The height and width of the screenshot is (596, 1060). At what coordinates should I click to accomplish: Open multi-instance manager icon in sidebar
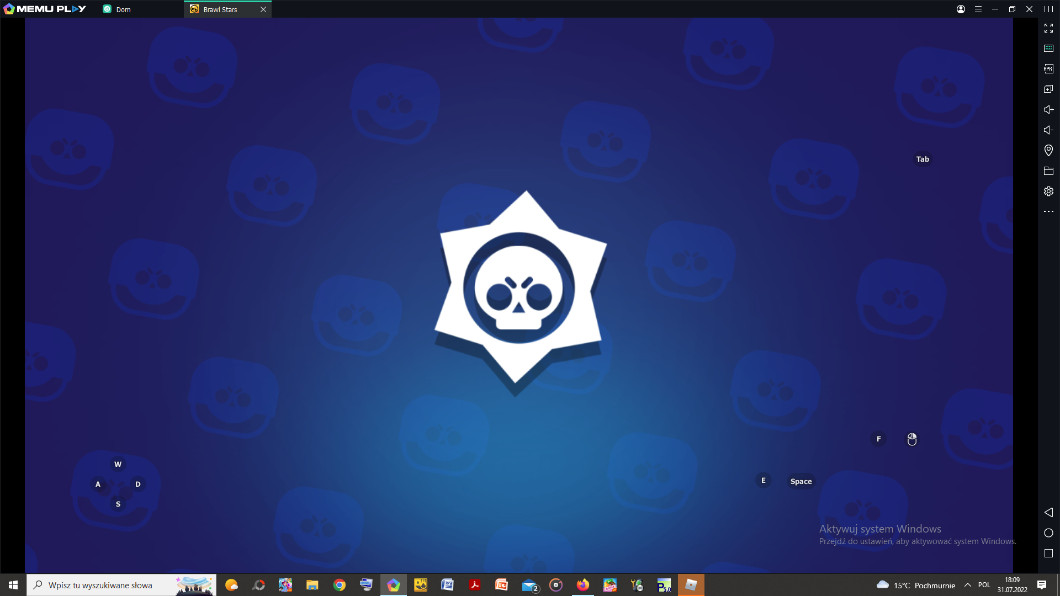(1048, 90)
